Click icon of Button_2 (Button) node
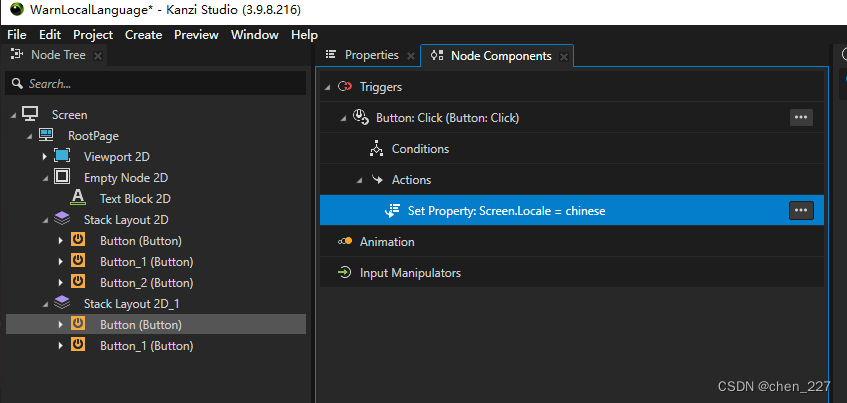The image size is (847, 403). coord(78,283)
